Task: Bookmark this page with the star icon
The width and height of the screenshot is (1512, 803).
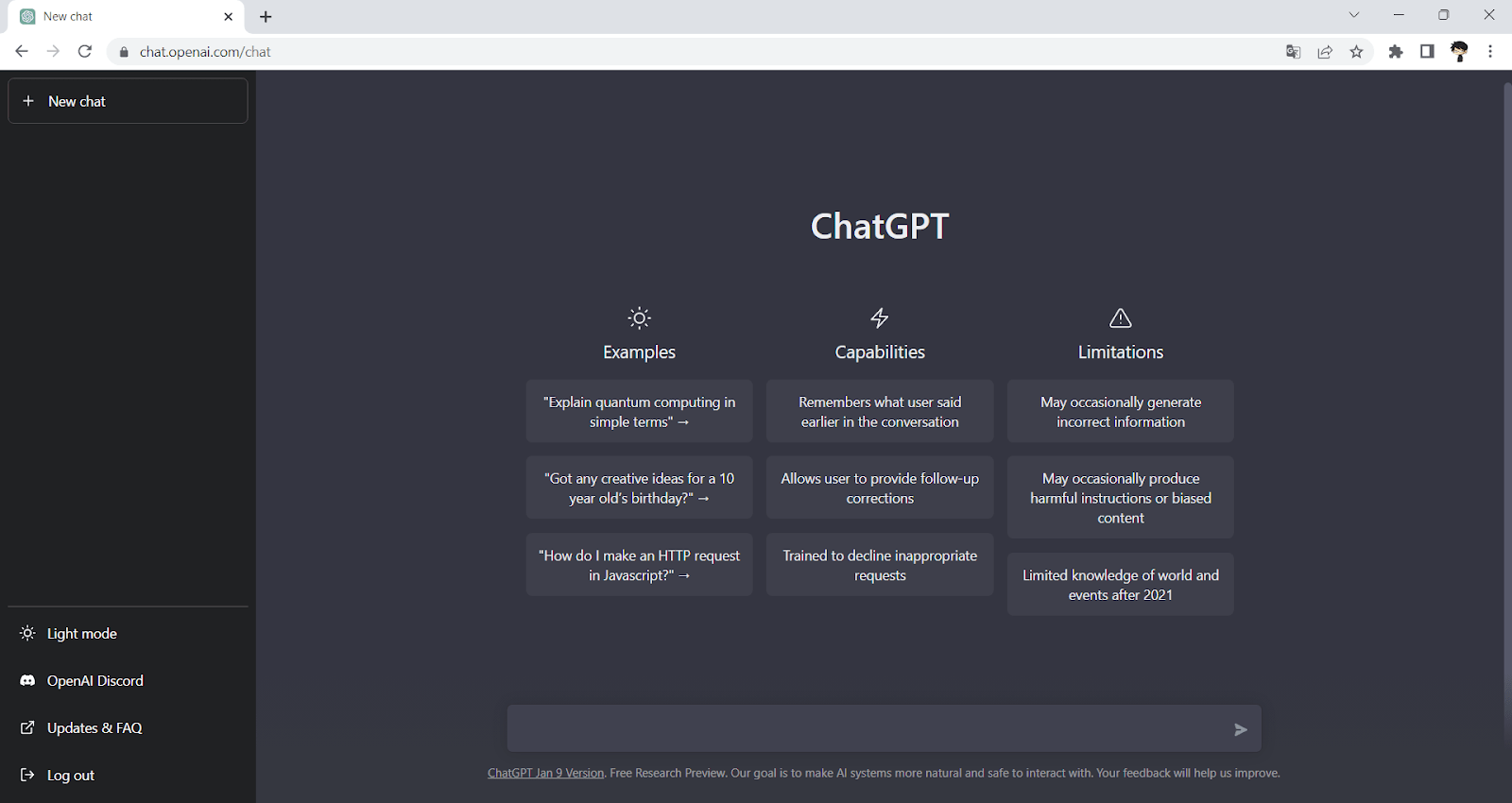Action: [x=1357, y=52]
